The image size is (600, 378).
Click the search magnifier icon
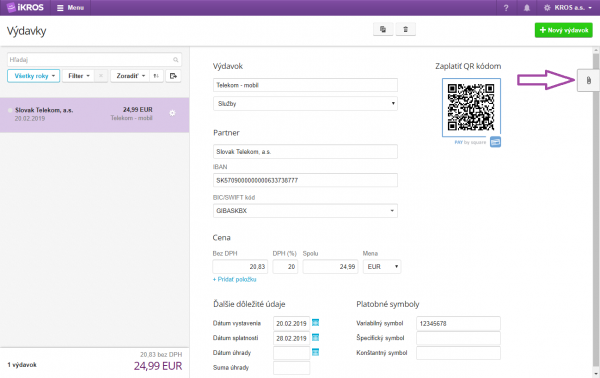[x=176, y=60]
